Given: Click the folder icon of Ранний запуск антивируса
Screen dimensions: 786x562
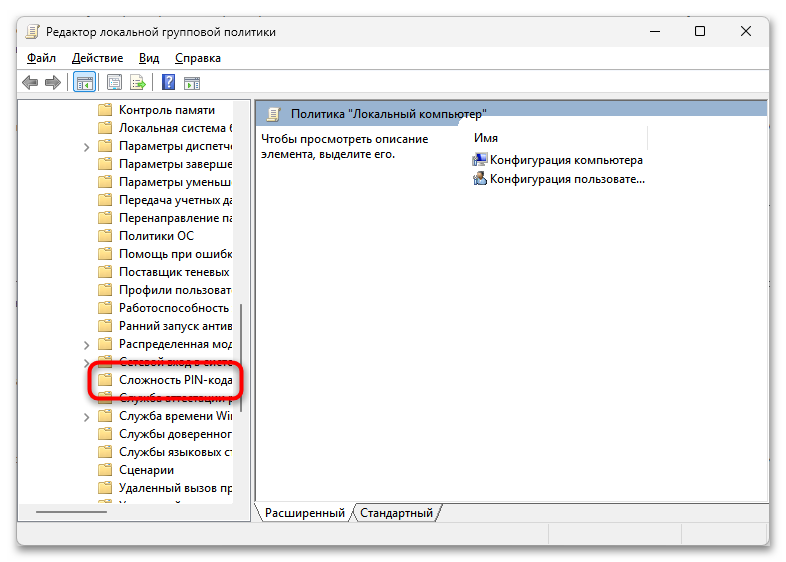Looking at the screenshot, I should pos(105,326).
